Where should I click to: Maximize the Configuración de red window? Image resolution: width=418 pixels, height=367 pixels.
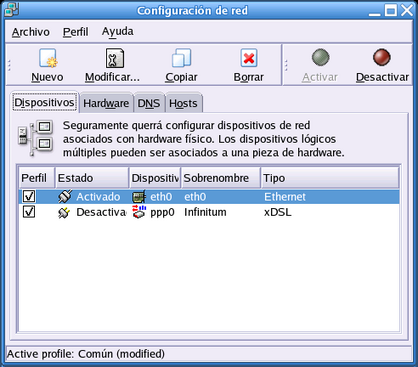point(391,10)
